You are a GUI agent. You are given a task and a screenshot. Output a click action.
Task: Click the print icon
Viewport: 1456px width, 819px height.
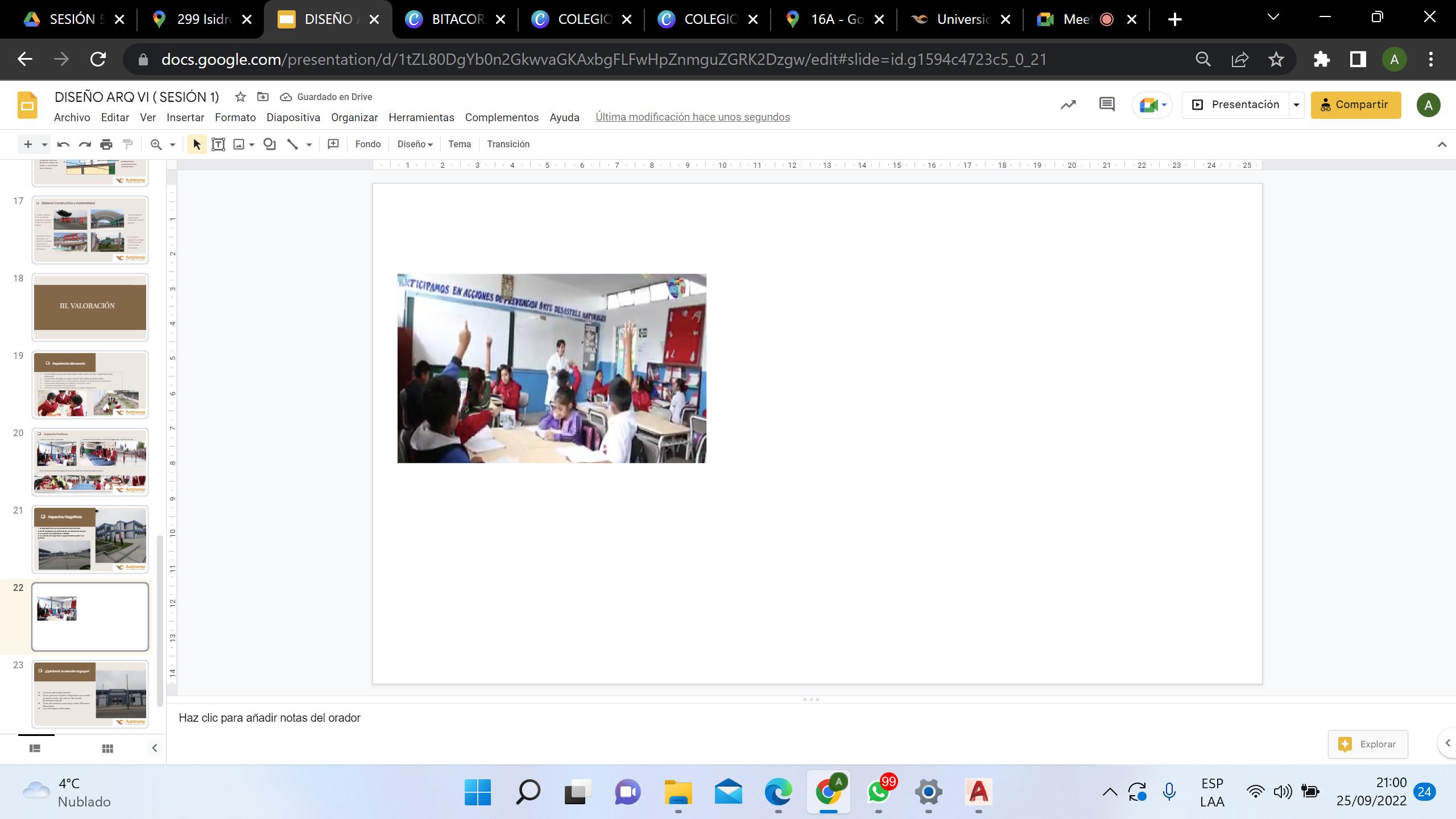(x=106, y=144)
